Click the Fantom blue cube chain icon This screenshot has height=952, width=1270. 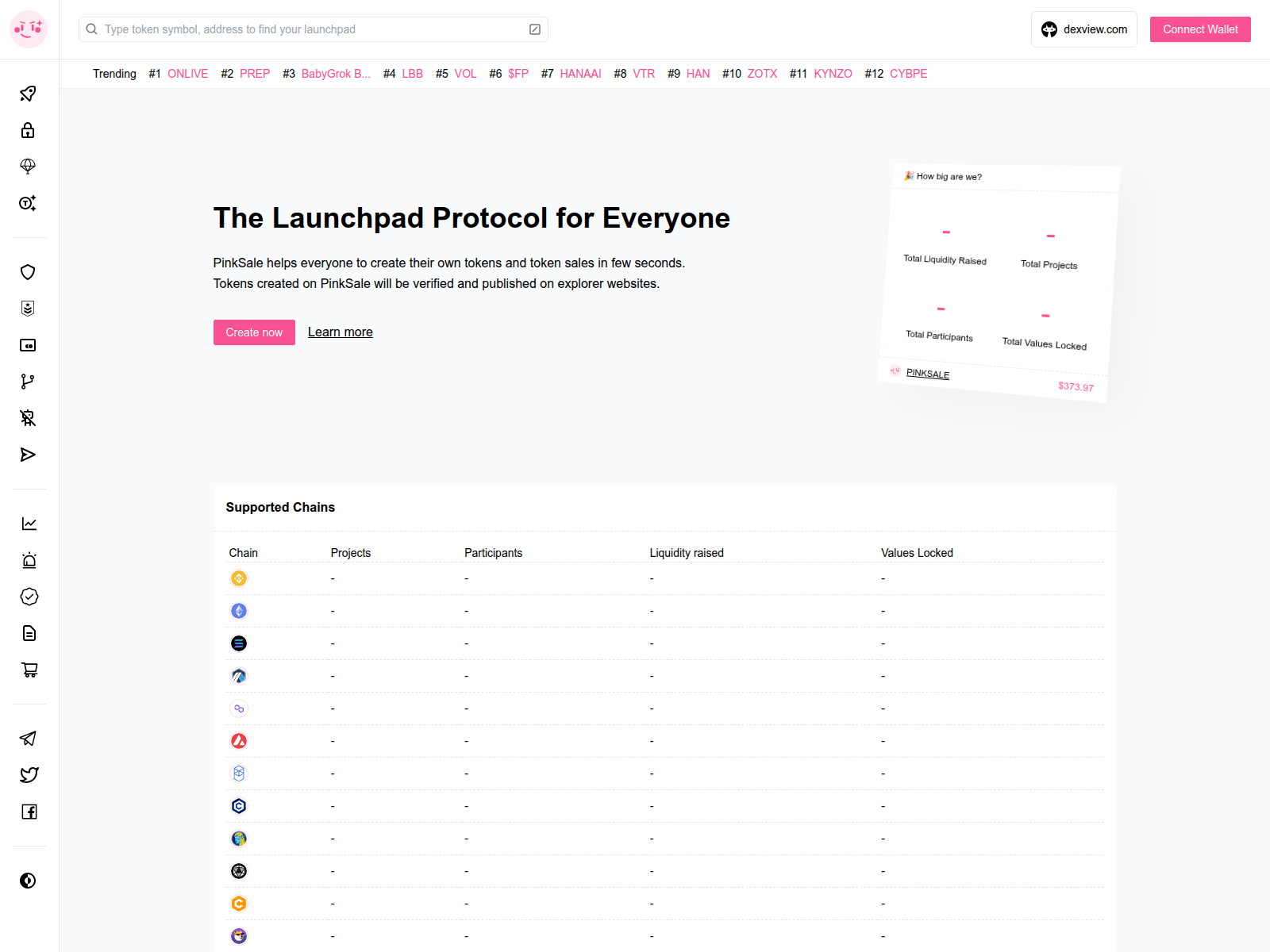point(239,773)
